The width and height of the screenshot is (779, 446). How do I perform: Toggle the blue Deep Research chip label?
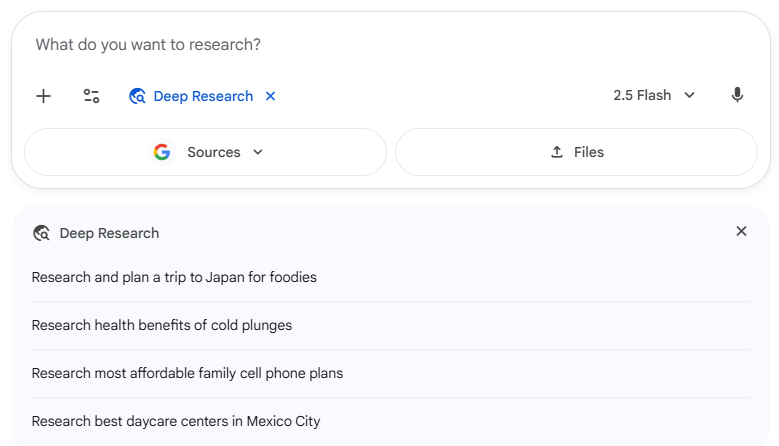[x=203, y=96]
